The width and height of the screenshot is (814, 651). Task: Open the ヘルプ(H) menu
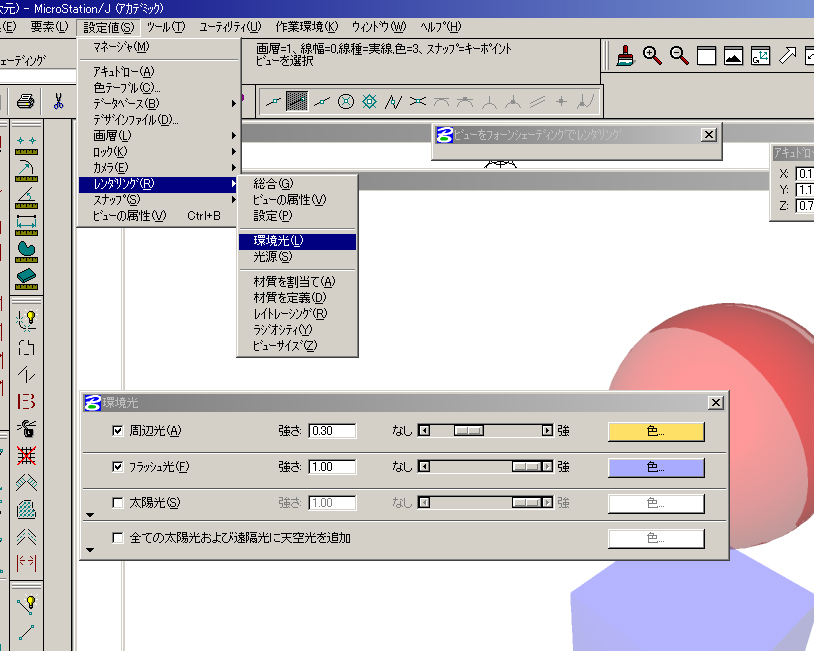440,27
